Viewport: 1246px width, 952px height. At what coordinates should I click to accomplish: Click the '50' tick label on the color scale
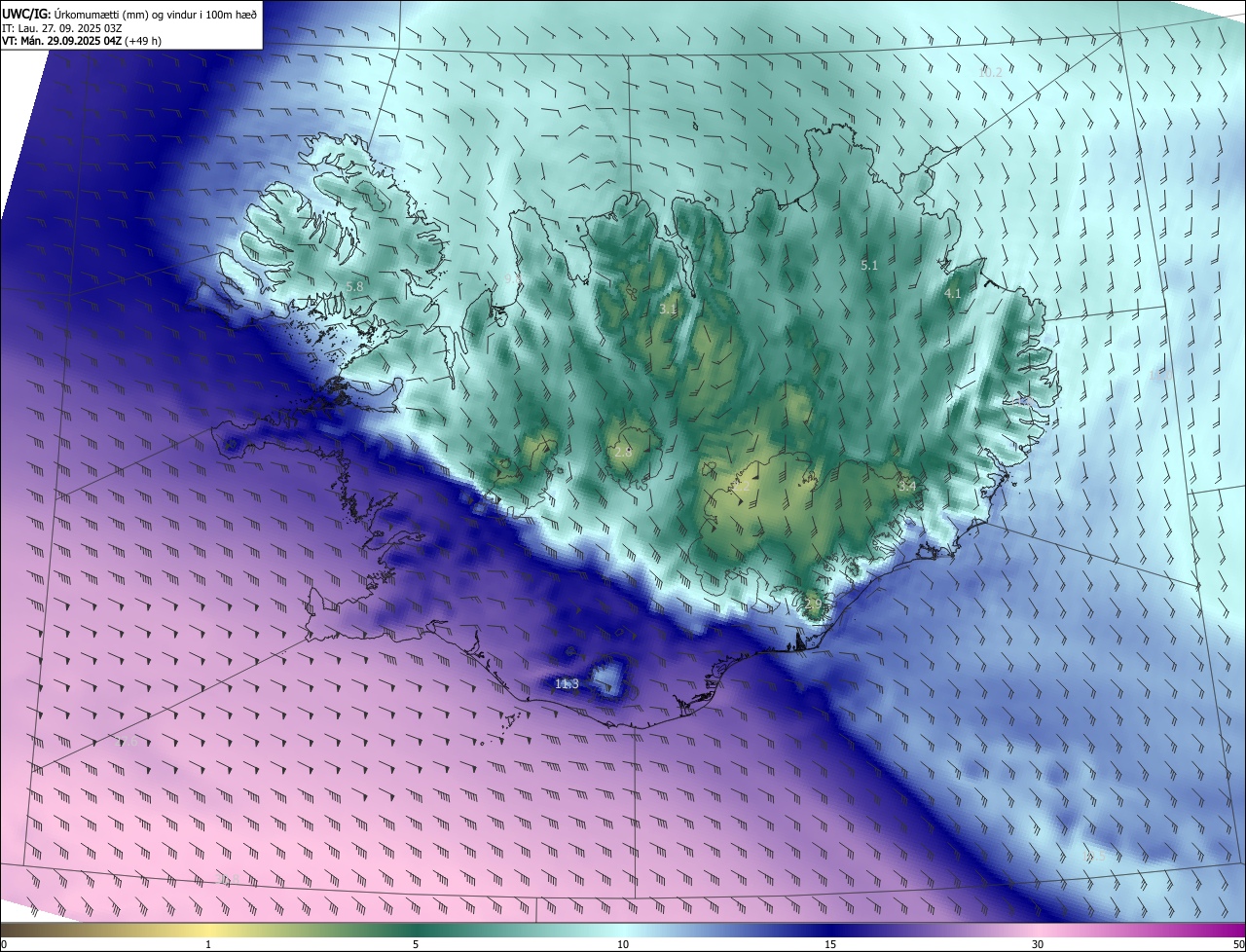pos(1237,944)
